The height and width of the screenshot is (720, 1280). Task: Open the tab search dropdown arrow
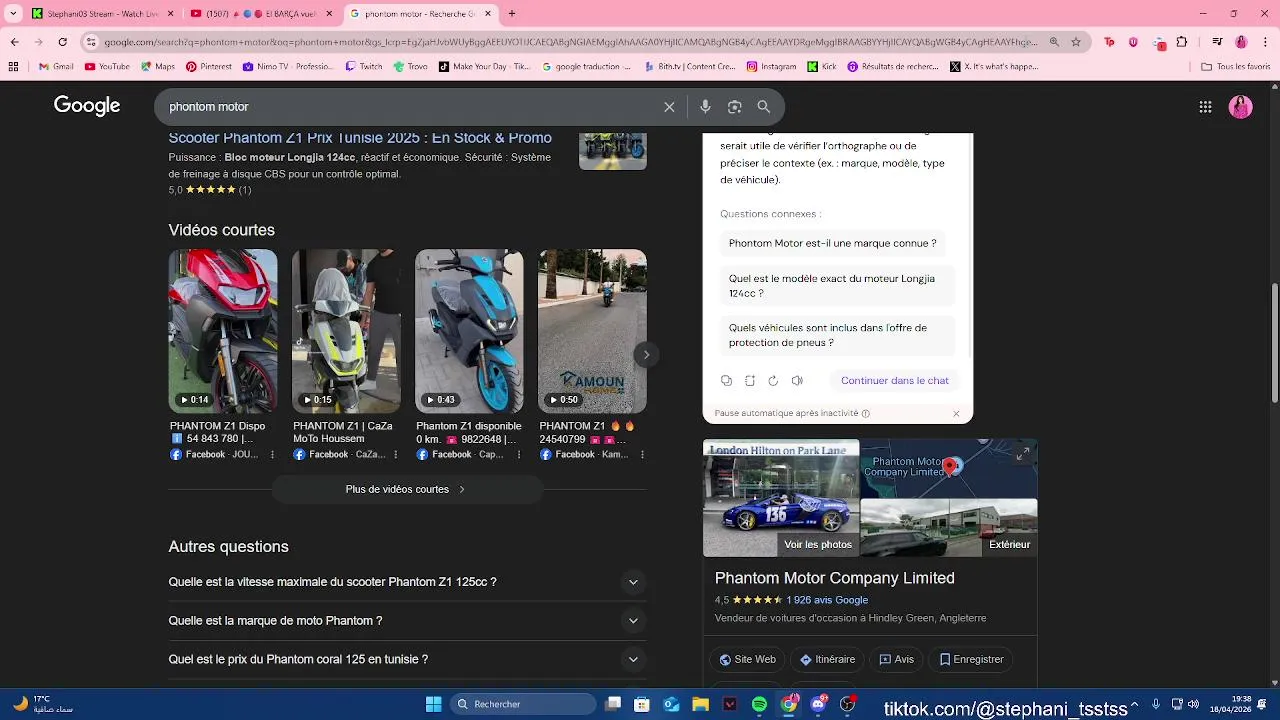15,13
